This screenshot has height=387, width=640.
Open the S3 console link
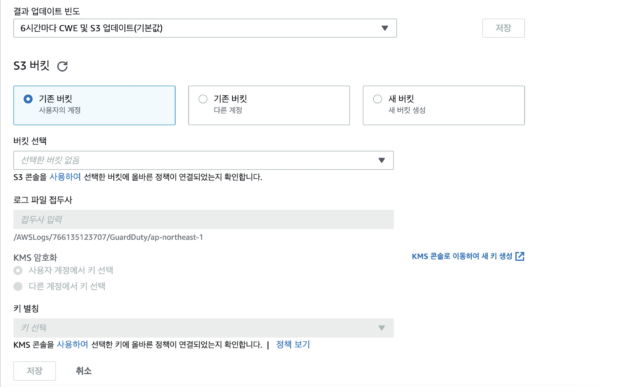65,177
